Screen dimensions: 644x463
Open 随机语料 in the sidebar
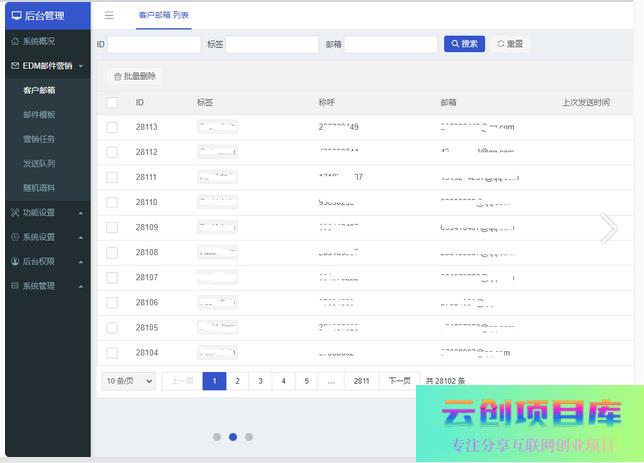point(48,188)
